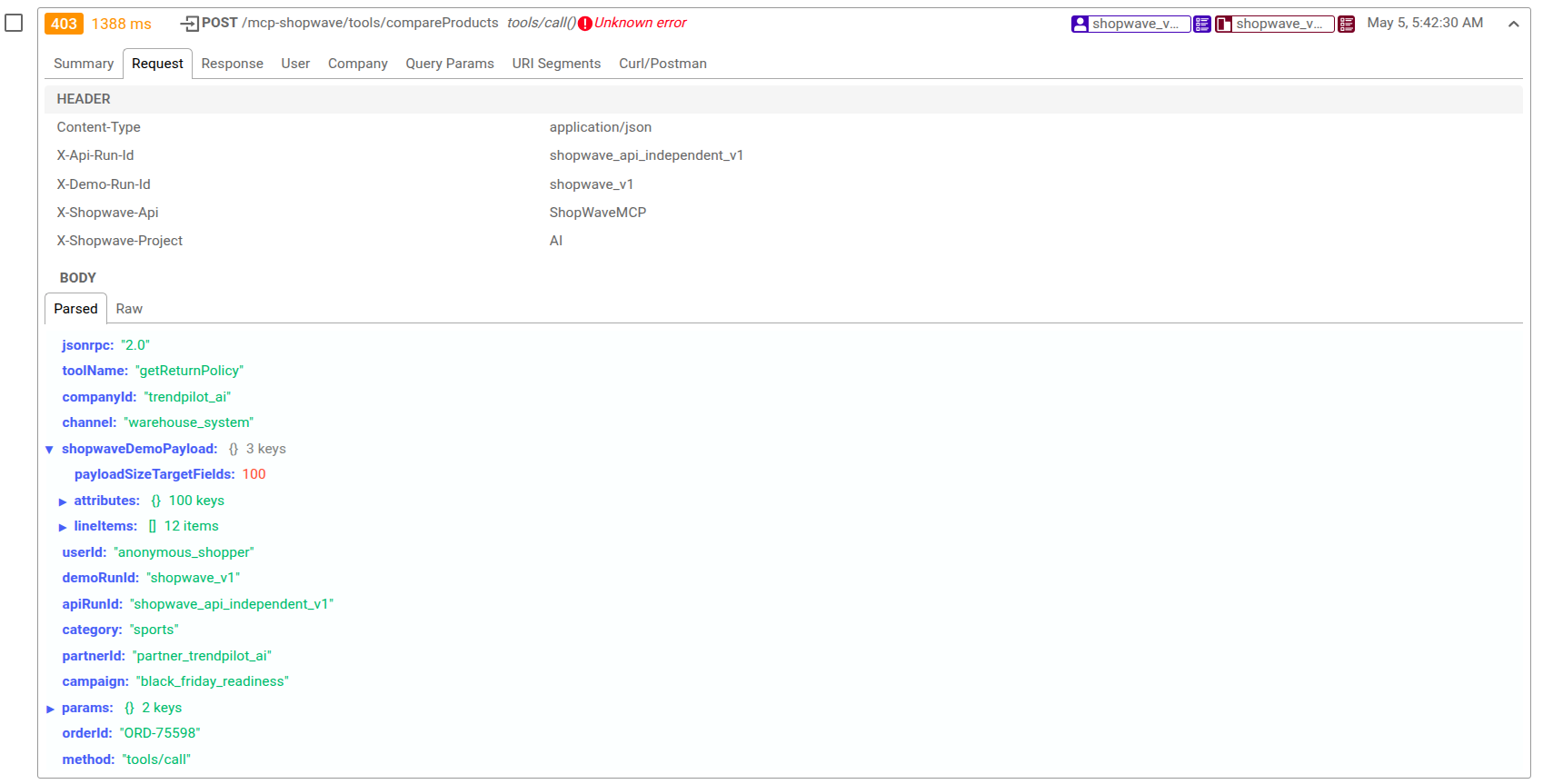Expand the lineItems array of 12 items
Image resolution: width=1543 pixels, height=784 pixels.
coord(63,527)
